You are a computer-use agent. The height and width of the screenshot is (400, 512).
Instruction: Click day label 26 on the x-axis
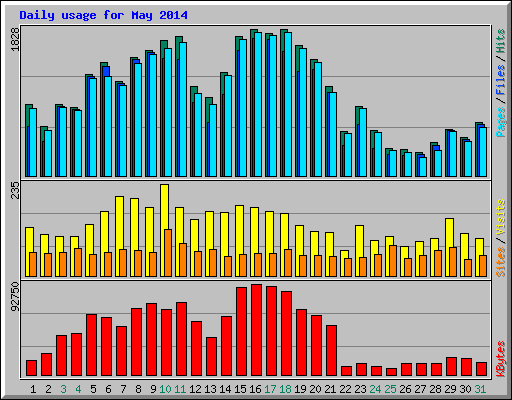click(x=405, y=389)
